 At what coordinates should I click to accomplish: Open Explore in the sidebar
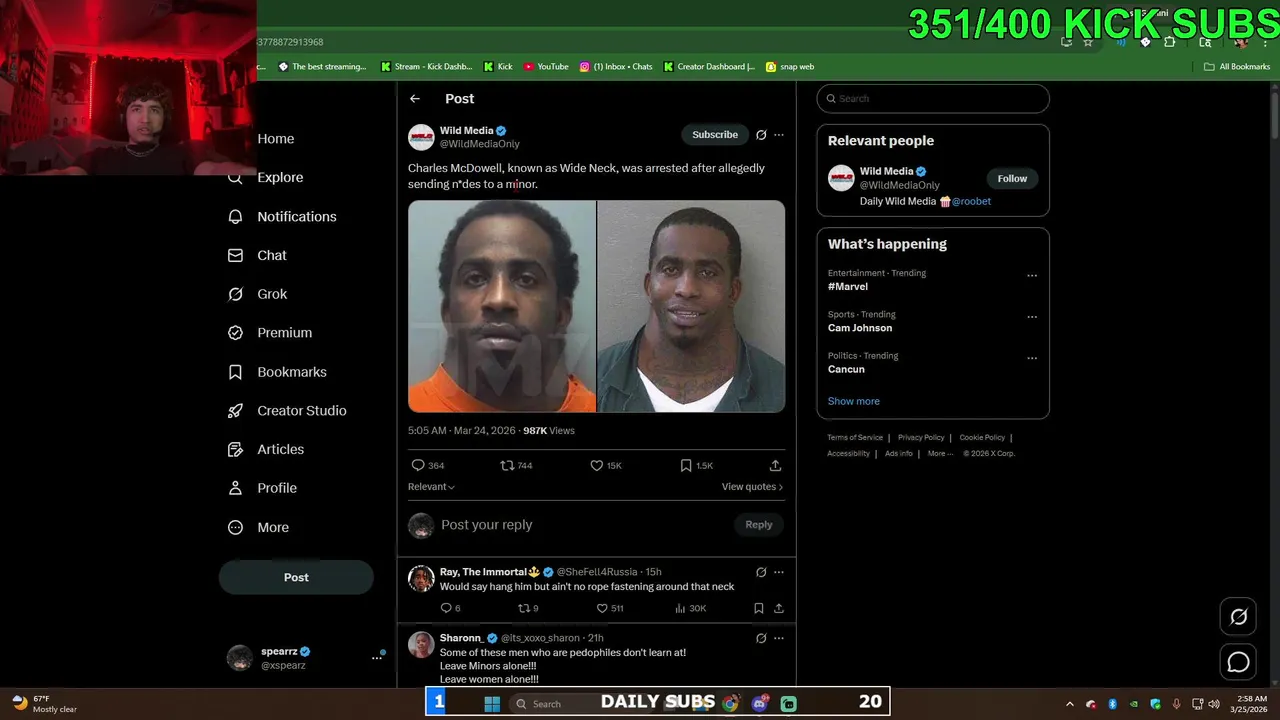coord(280,178)
